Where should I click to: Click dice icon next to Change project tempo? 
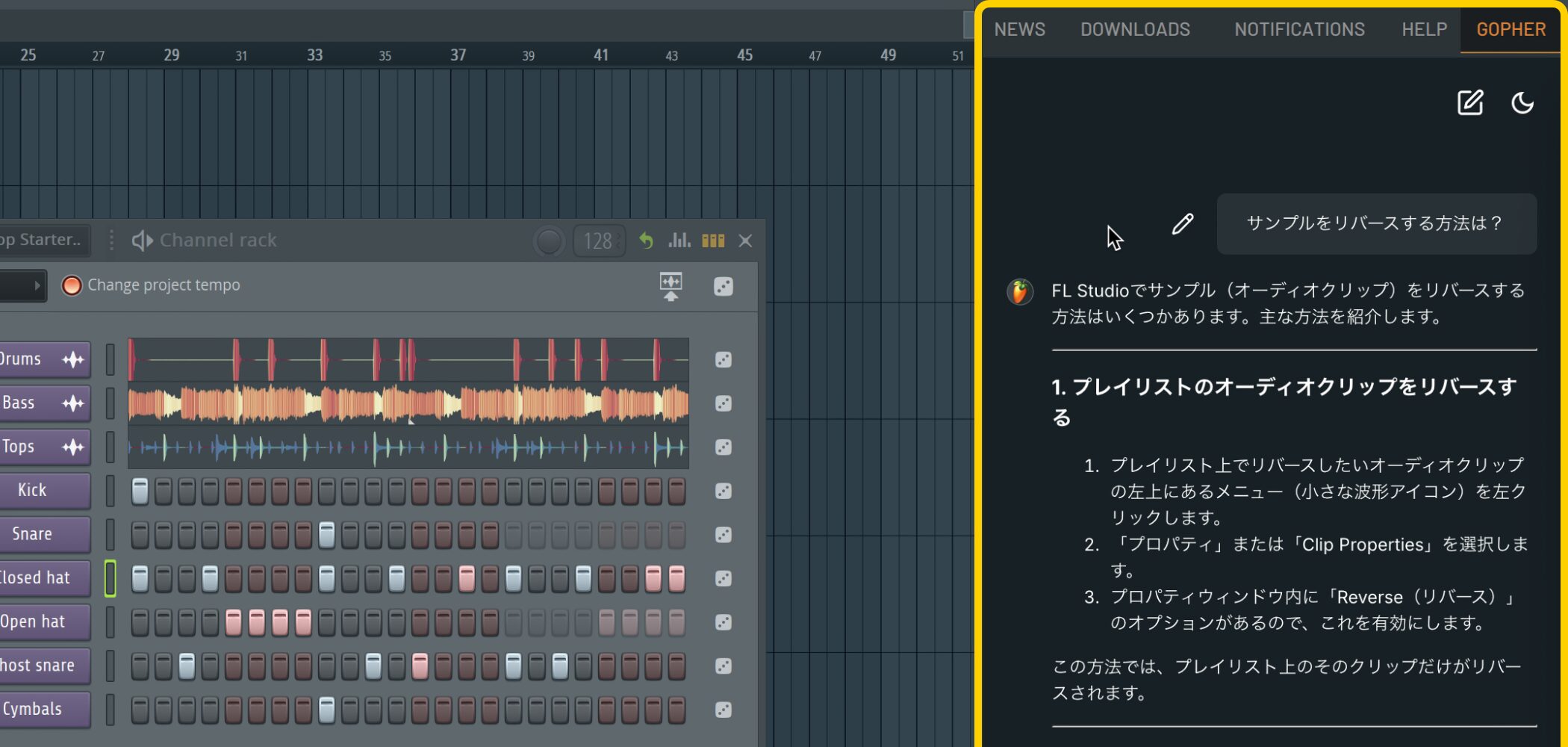[x=724, y=286]
